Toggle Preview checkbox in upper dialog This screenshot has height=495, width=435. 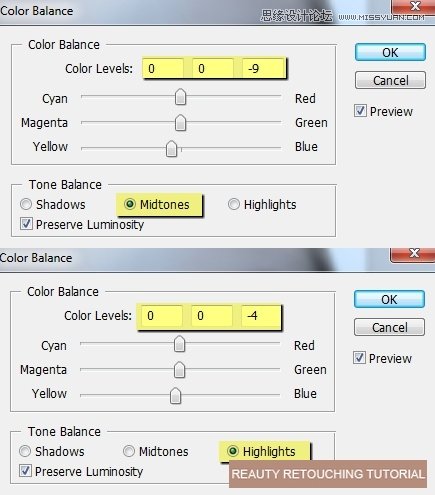tap(360, 111)
